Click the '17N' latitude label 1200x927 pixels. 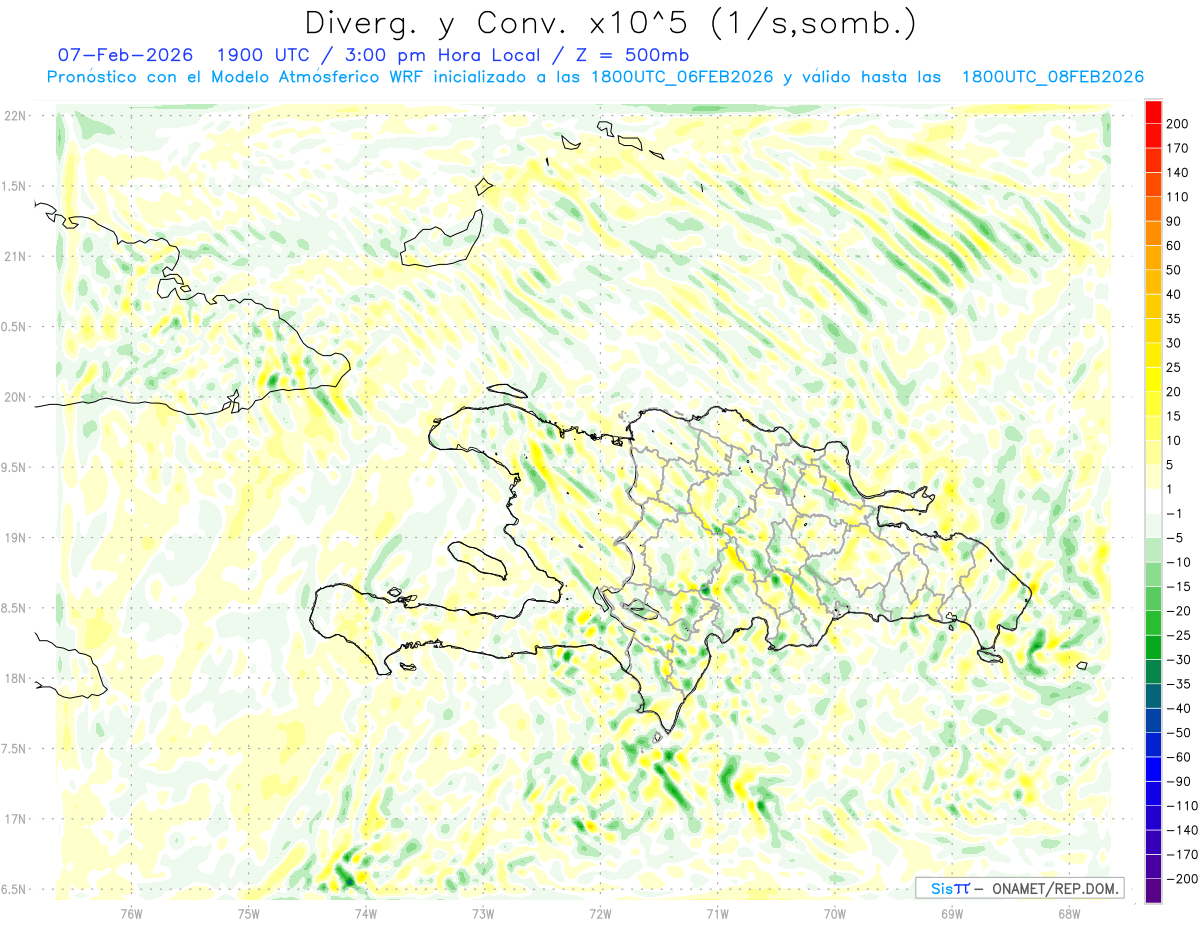15,820
